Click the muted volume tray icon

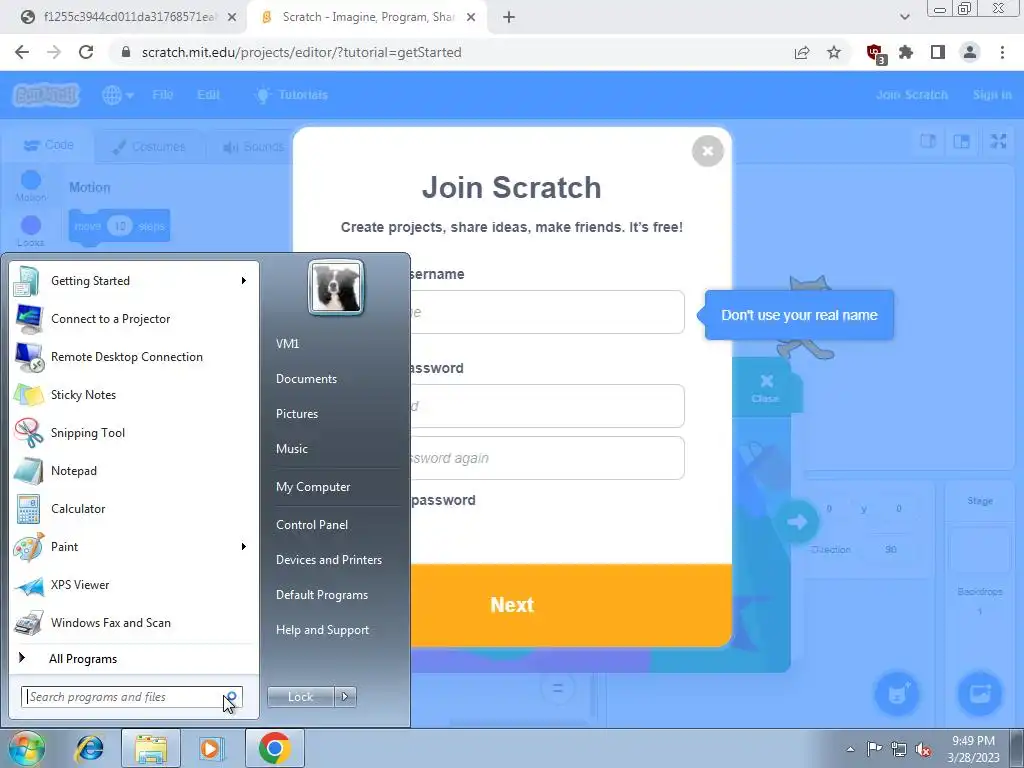click(x=923, y=749)
